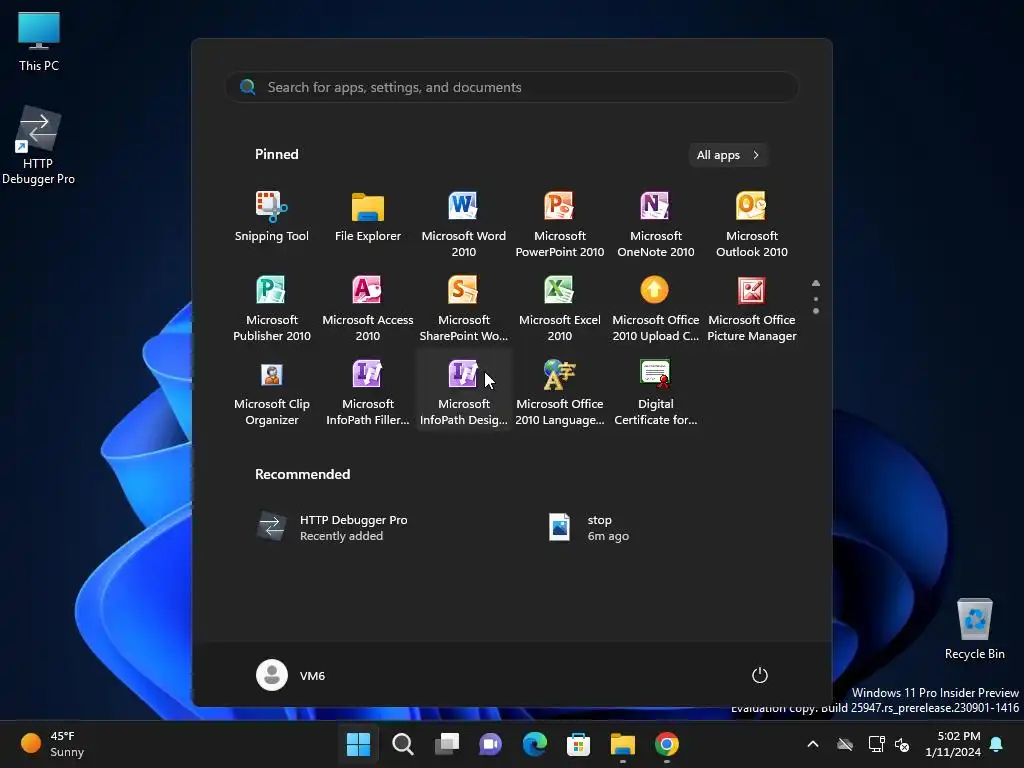Launch Microsoft InfoPath Filler

(368, 392)
